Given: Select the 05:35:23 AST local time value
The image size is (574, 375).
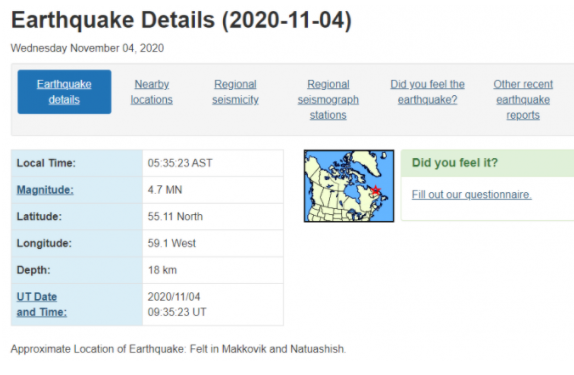Looking at the screenshot, I should pos(180,163).
